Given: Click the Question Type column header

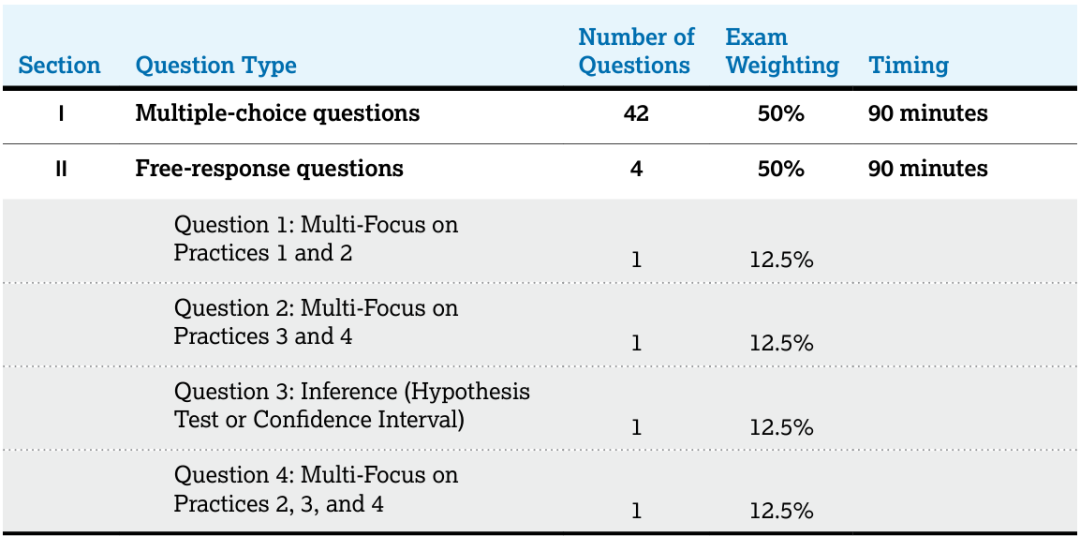Looking at the screenshot, I should click(x=216, y=65).
